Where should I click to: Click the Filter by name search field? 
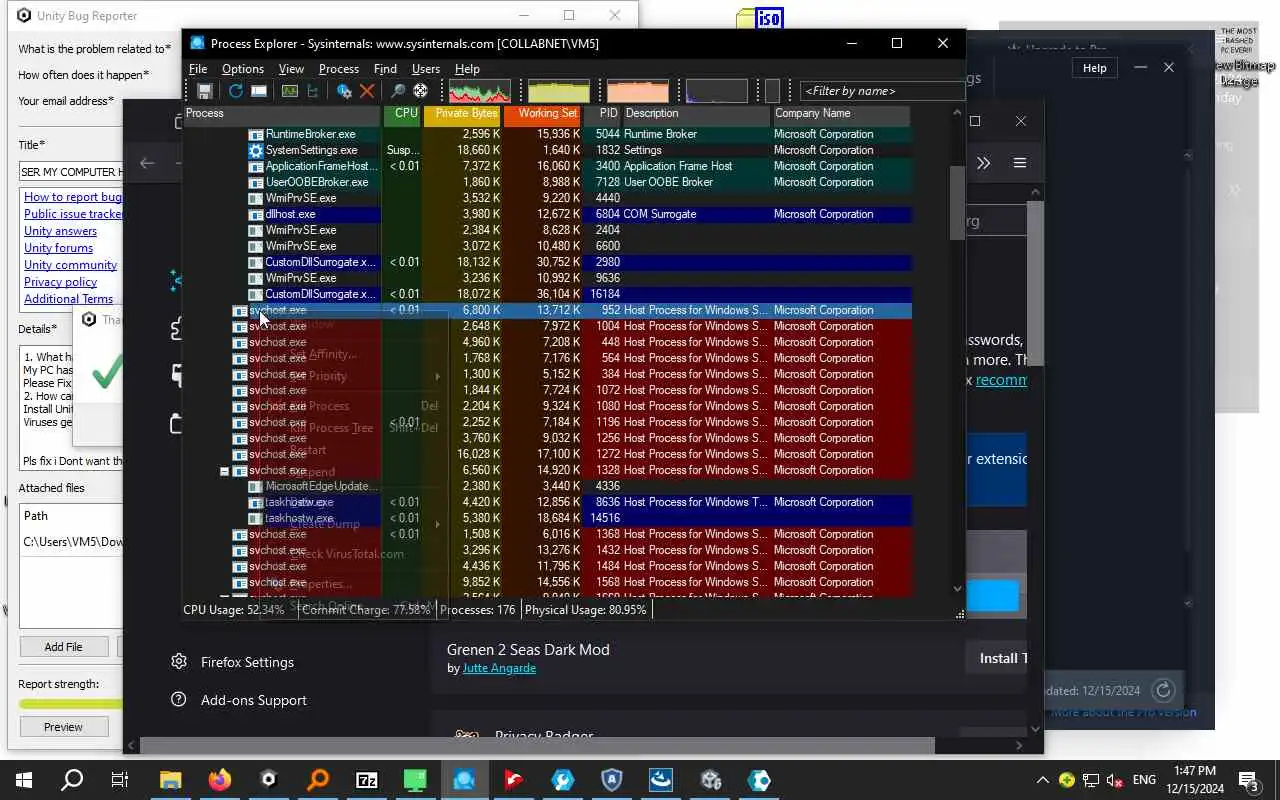click(x=883, y=91)
